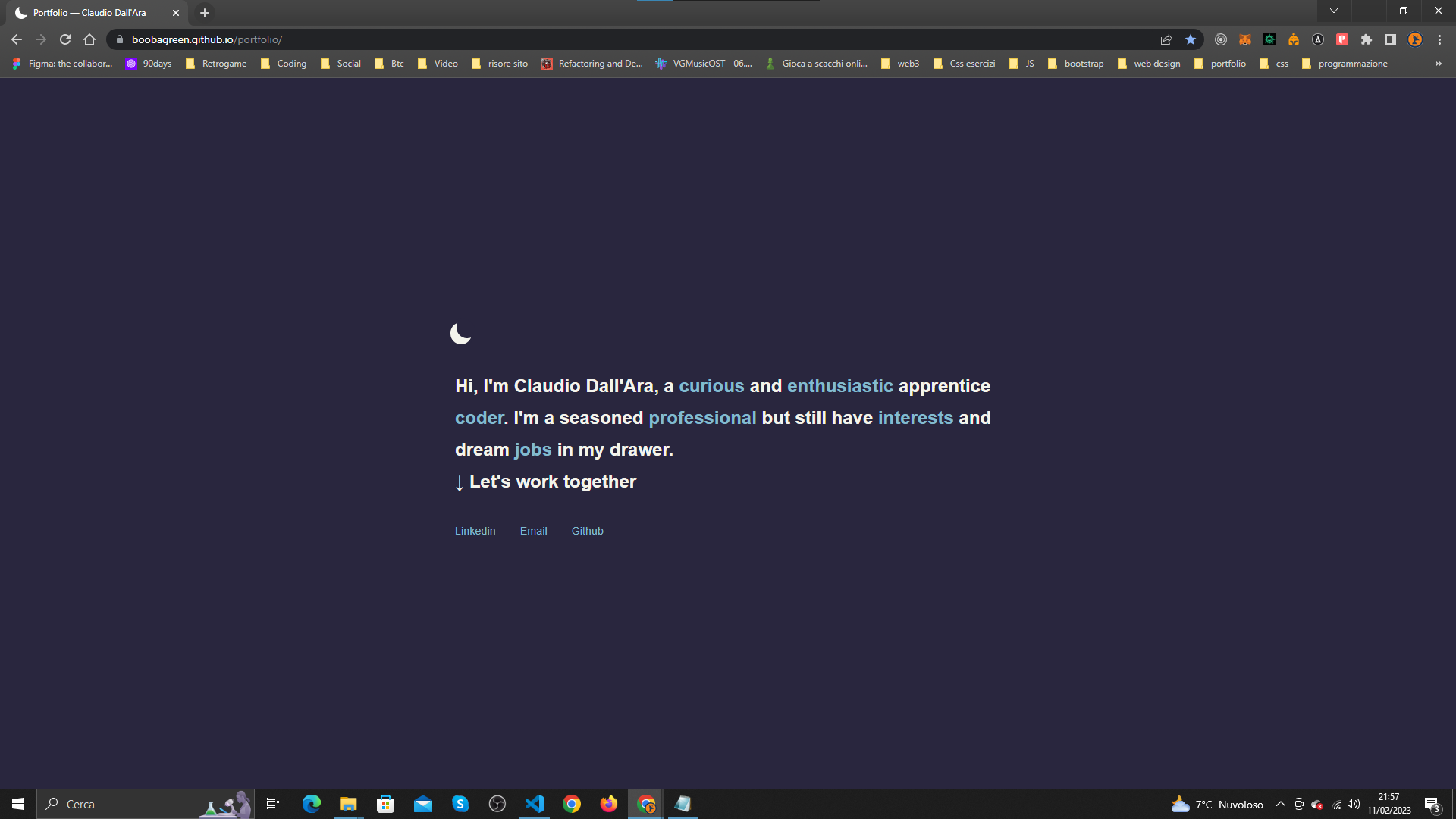Toggle the browser side panel icon
The height and width of the screenshot is (819, 1456).
click(x=1391, y=39)
